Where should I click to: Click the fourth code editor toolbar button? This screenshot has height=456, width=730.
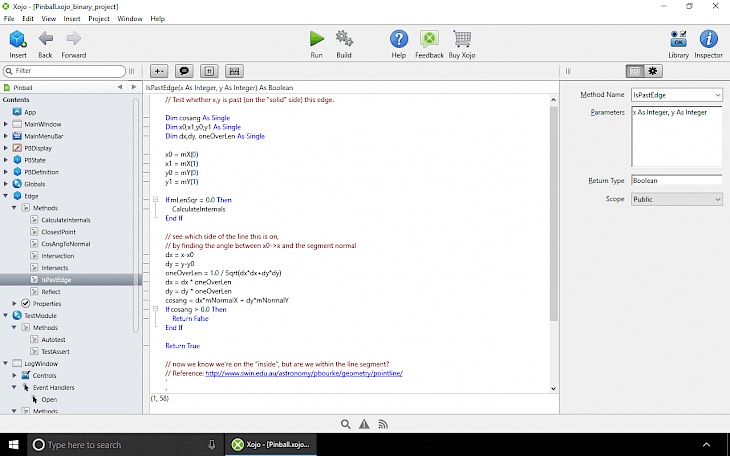(x=235, y=71)
